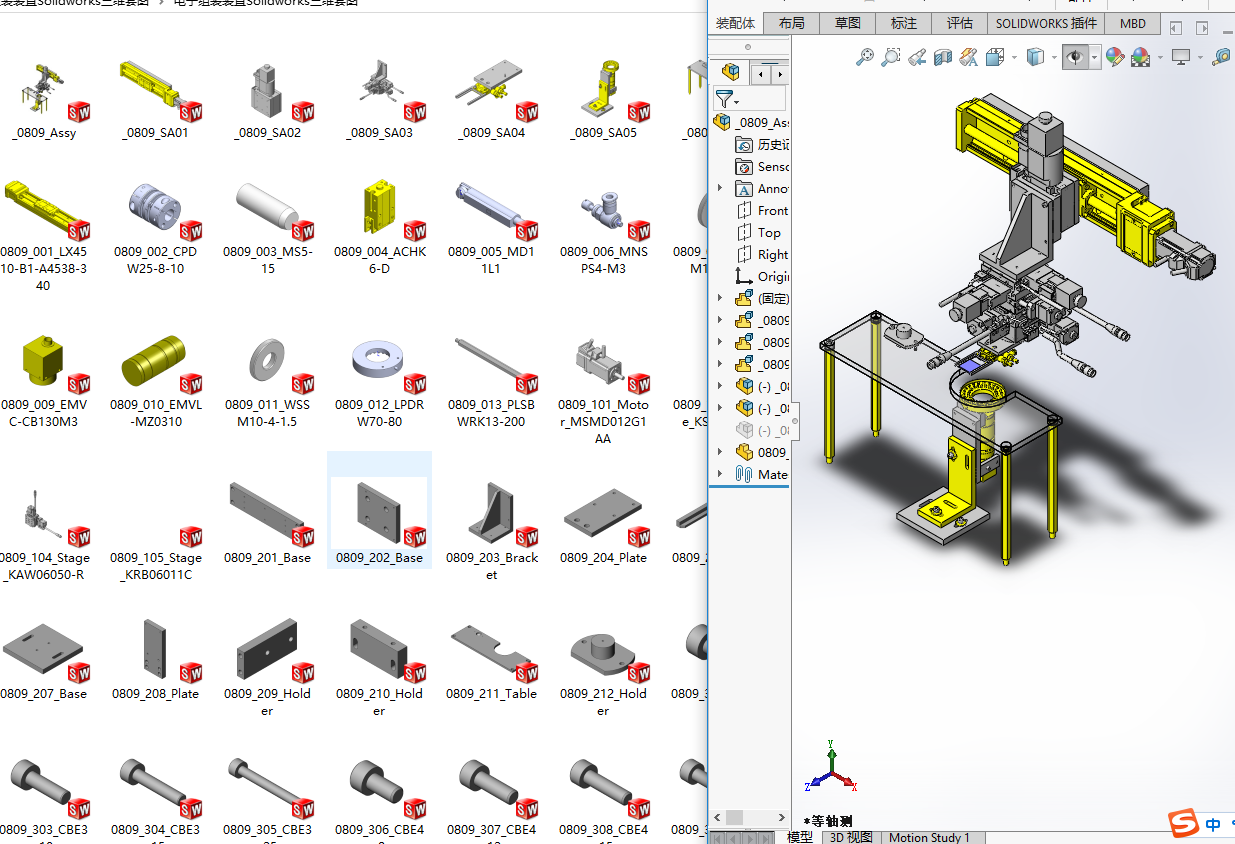Select the Zoom to Fit tool

867,56
